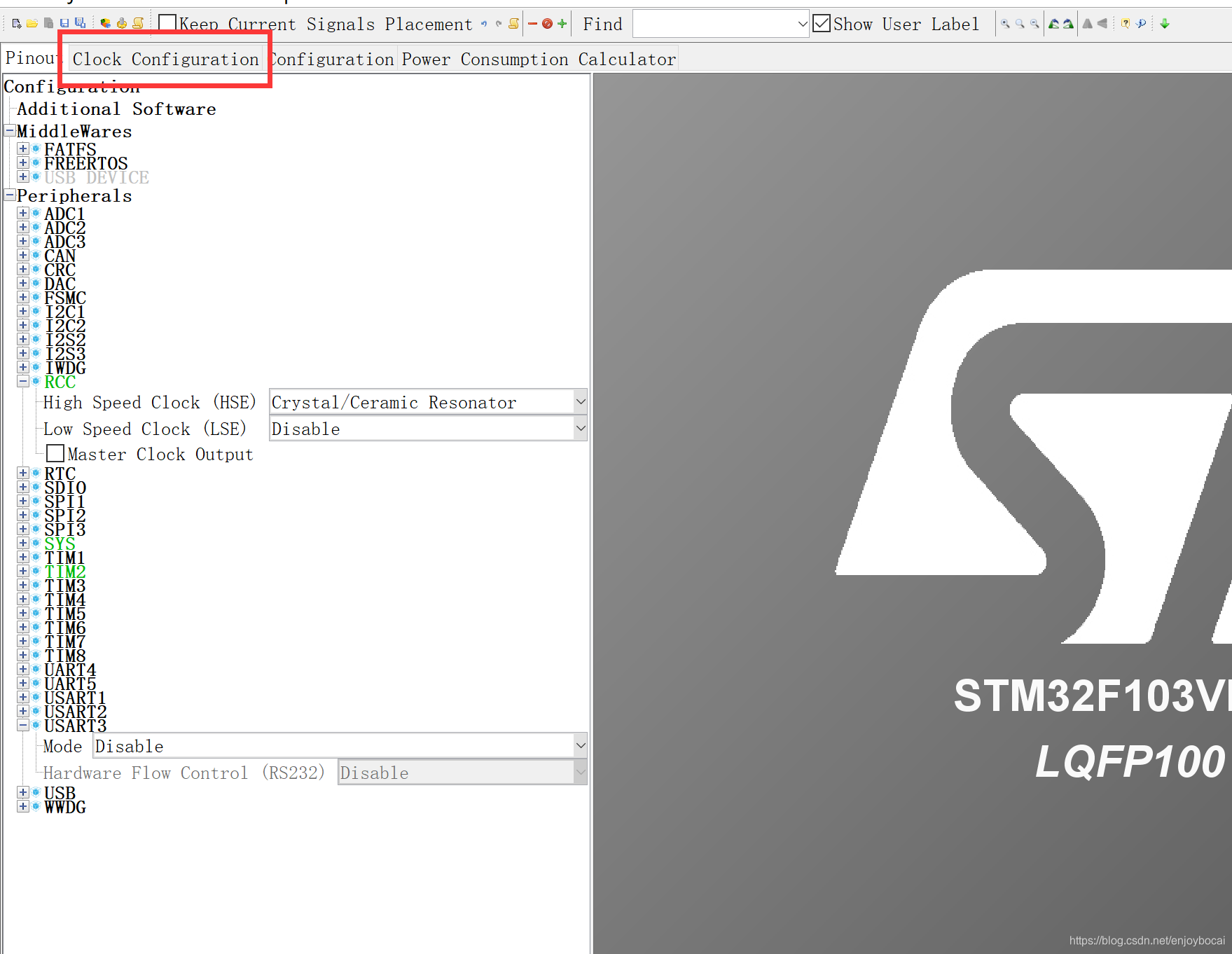Viewport: 1232px width, 954px height.
Task: Switch to the Configuration tab
Action: 331,60
